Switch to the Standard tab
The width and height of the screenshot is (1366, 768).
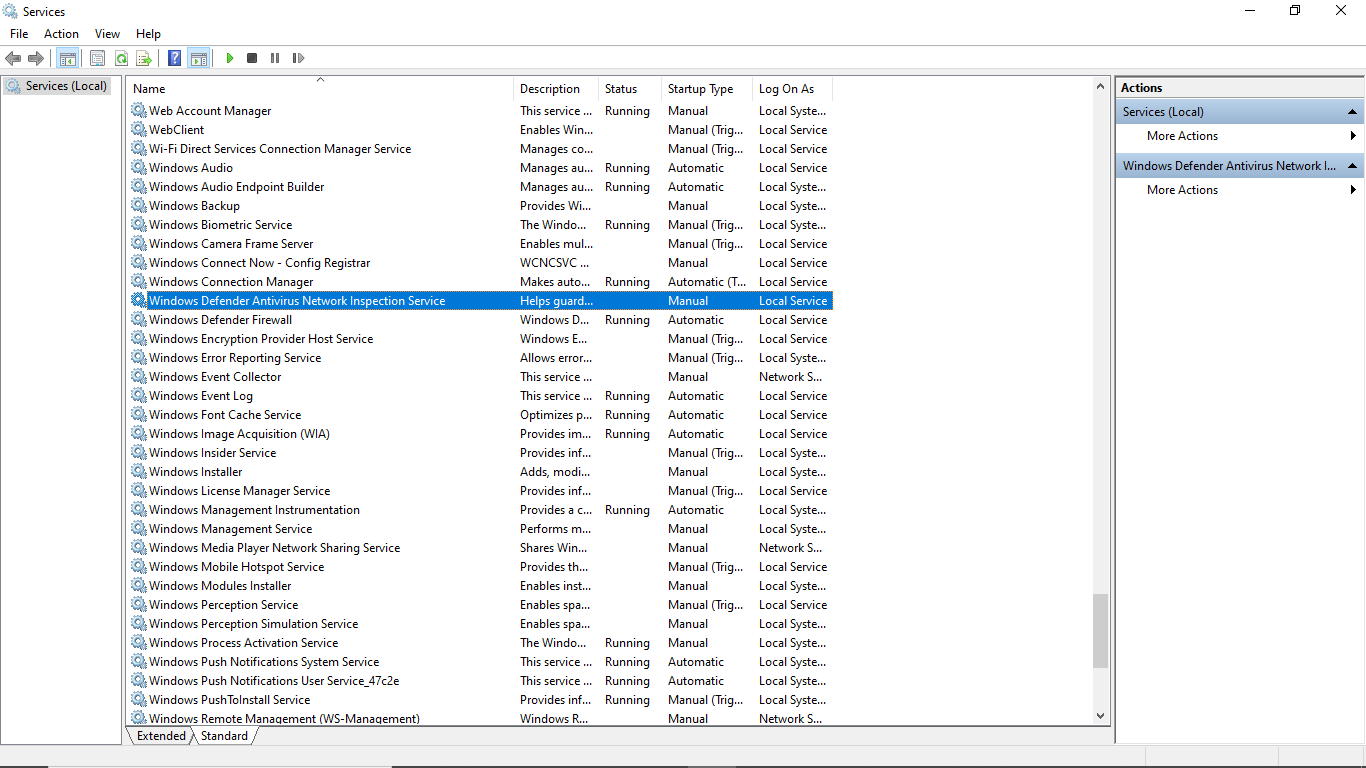(224, 736)
